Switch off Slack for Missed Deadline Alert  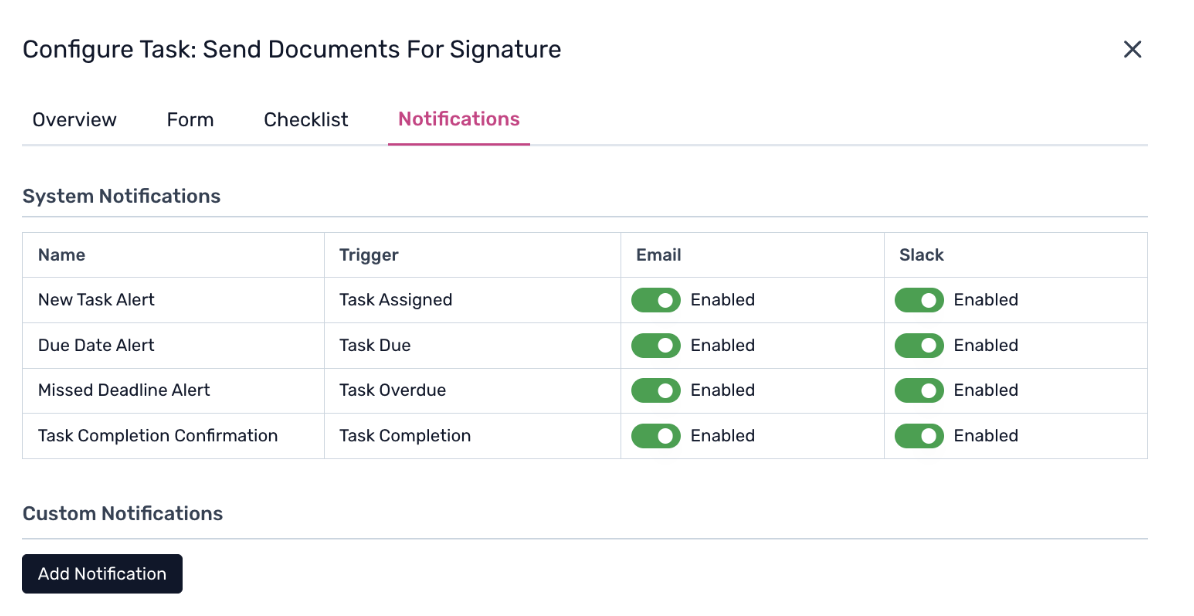[x=919, y=390]
